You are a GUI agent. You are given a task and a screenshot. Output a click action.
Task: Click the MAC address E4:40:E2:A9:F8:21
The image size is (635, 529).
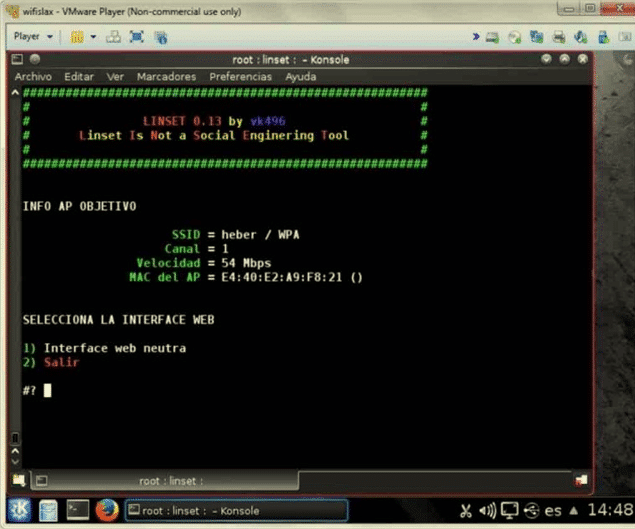pyautogui.click(x=281, y=277)
